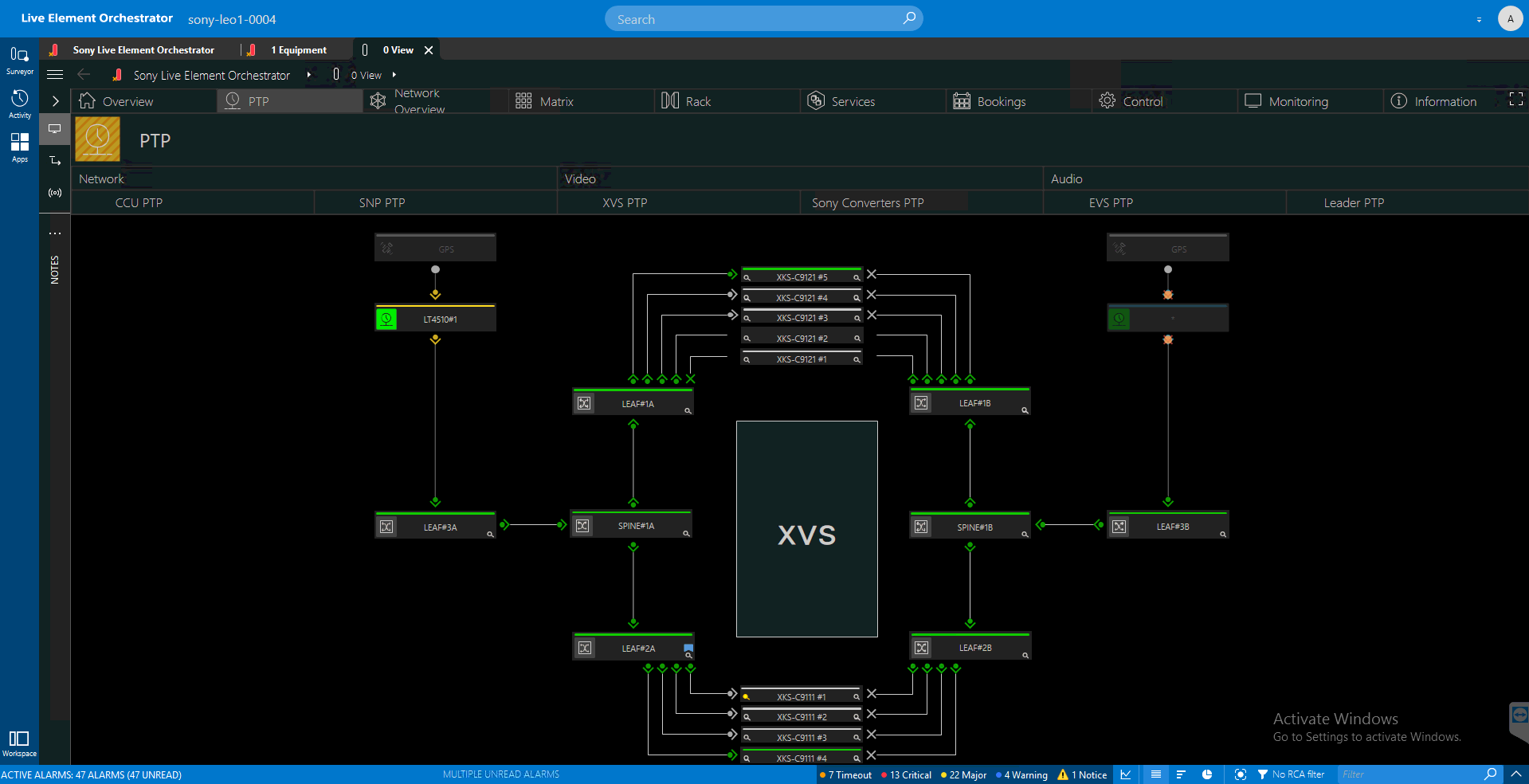
Task: Click the switch icon on SPINE#1A node
Action: click(x=582, y=526)
